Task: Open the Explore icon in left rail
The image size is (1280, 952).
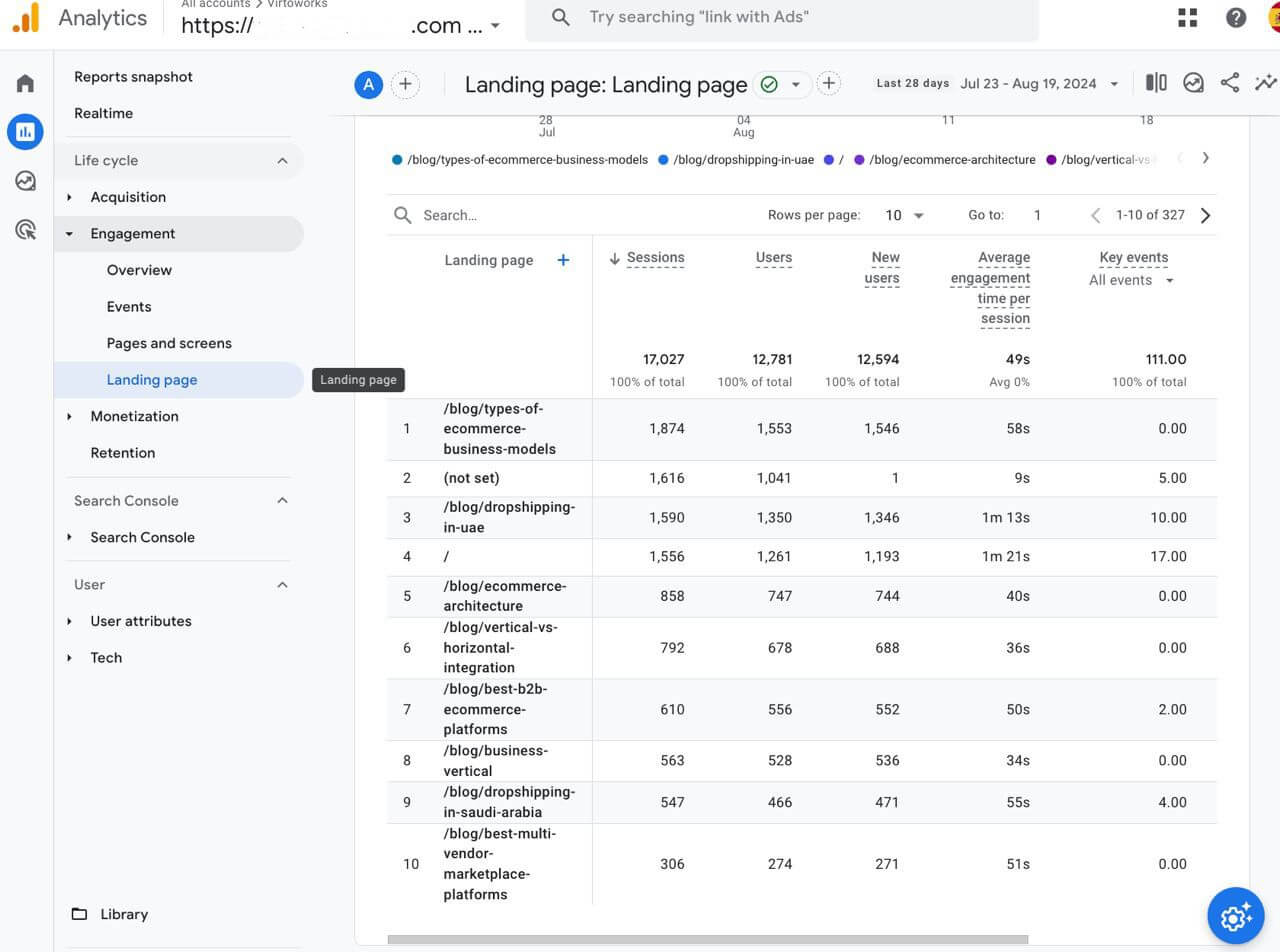Action: [25, 181]
